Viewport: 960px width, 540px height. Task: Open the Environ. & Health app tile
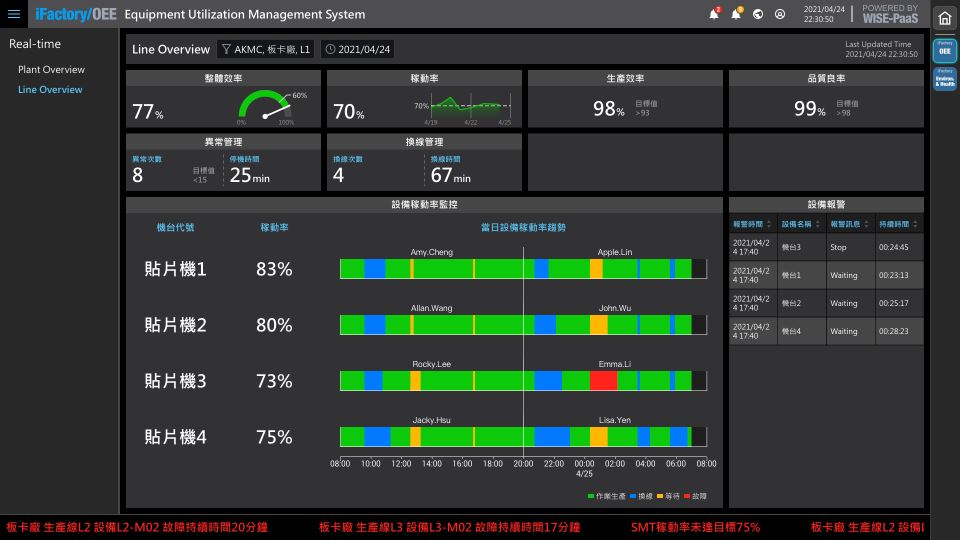[944, 79]
